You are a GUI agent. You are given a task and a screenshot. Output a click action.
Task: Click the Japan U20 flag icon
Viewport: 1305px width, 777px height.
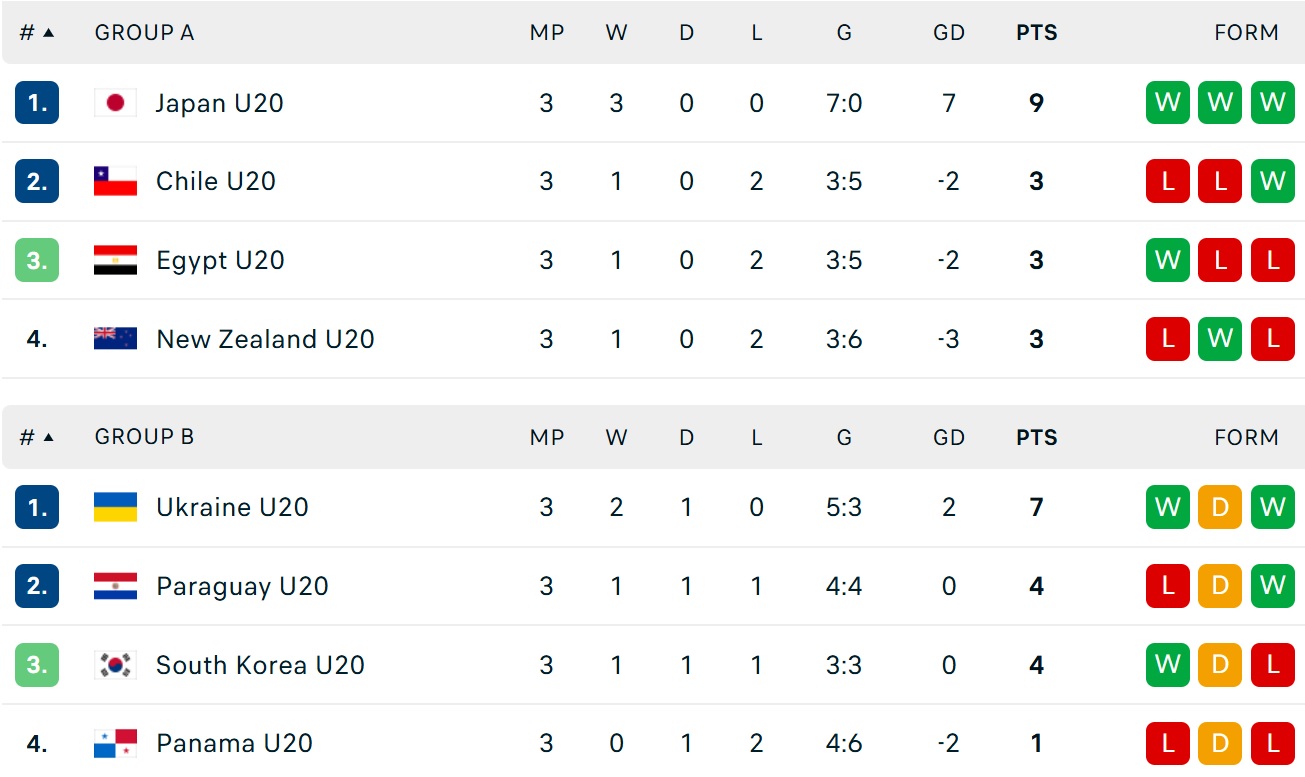(x=115, y=103)
